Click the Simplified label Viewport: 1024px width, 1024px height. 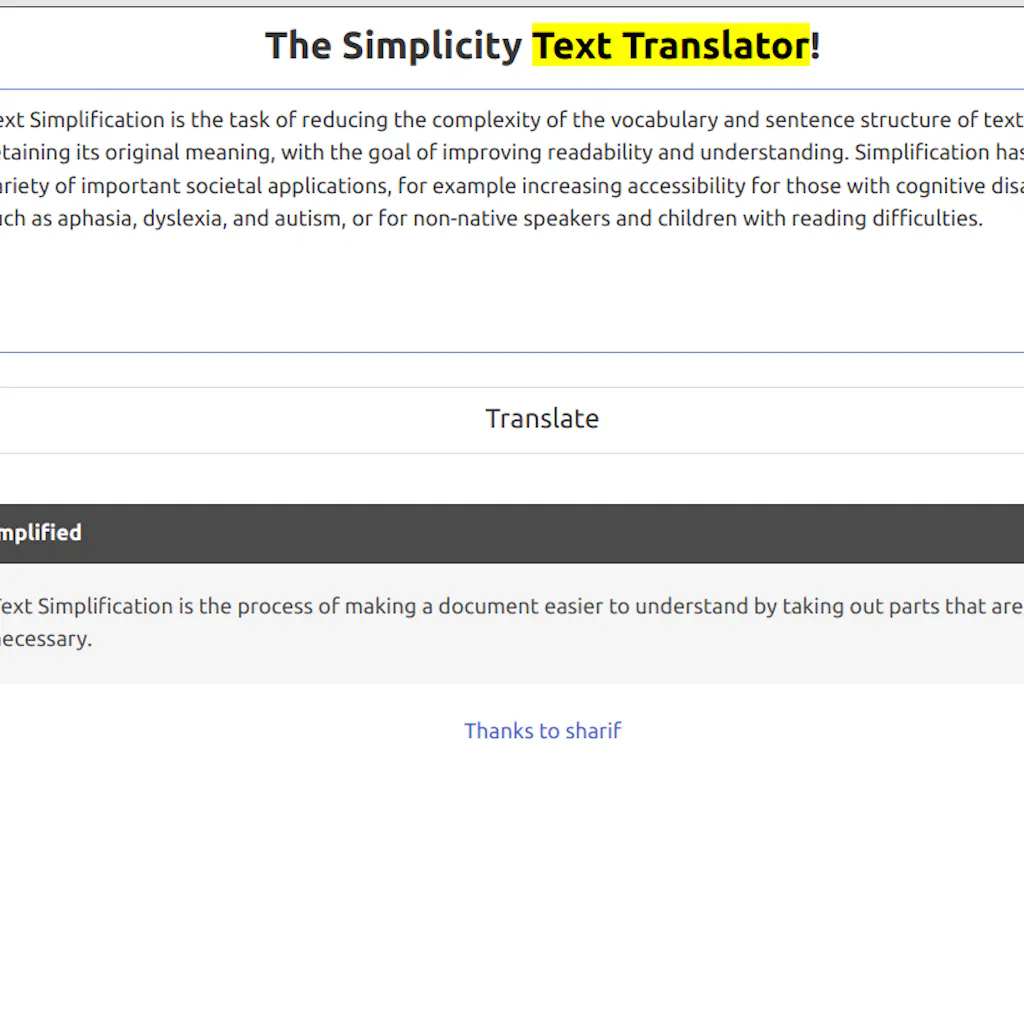tap(40, 532)
